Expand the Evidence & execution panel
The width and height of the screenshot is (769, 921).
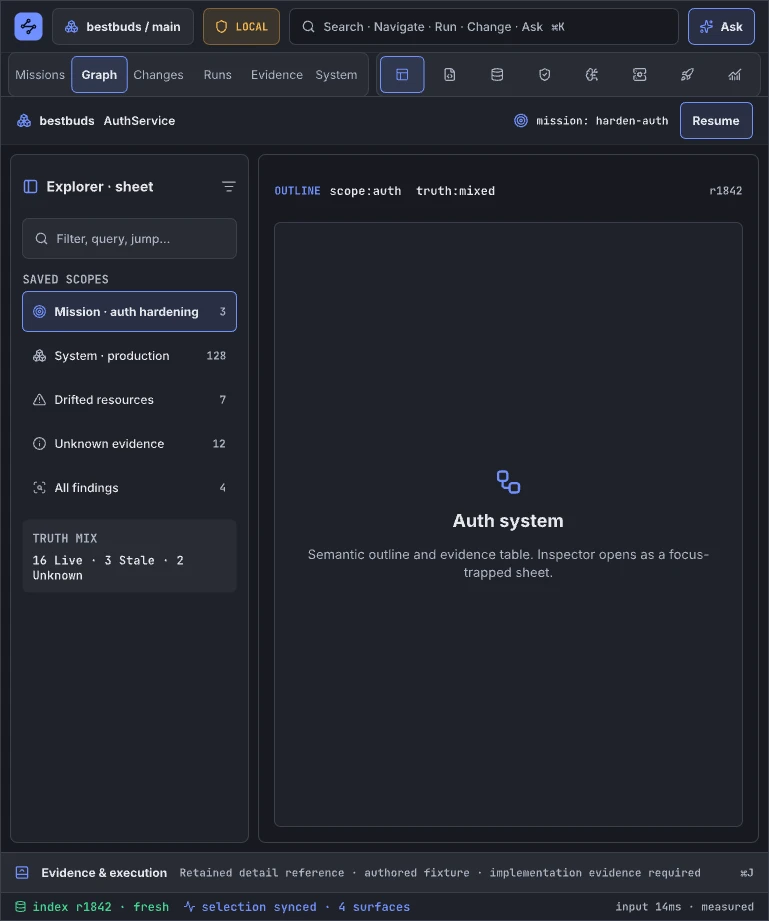pos(384,872)
